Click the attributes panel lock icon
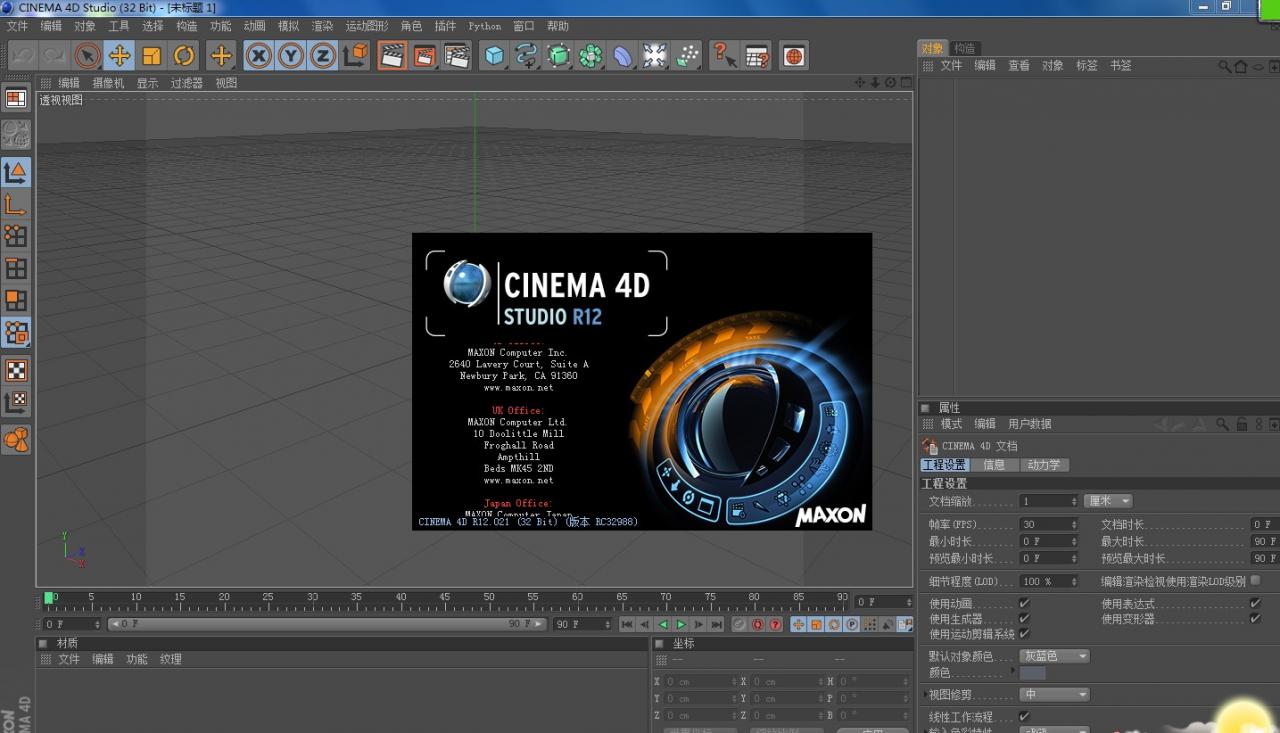The width and height of the screenshot is (1280, 733). tap(1241, 424)
